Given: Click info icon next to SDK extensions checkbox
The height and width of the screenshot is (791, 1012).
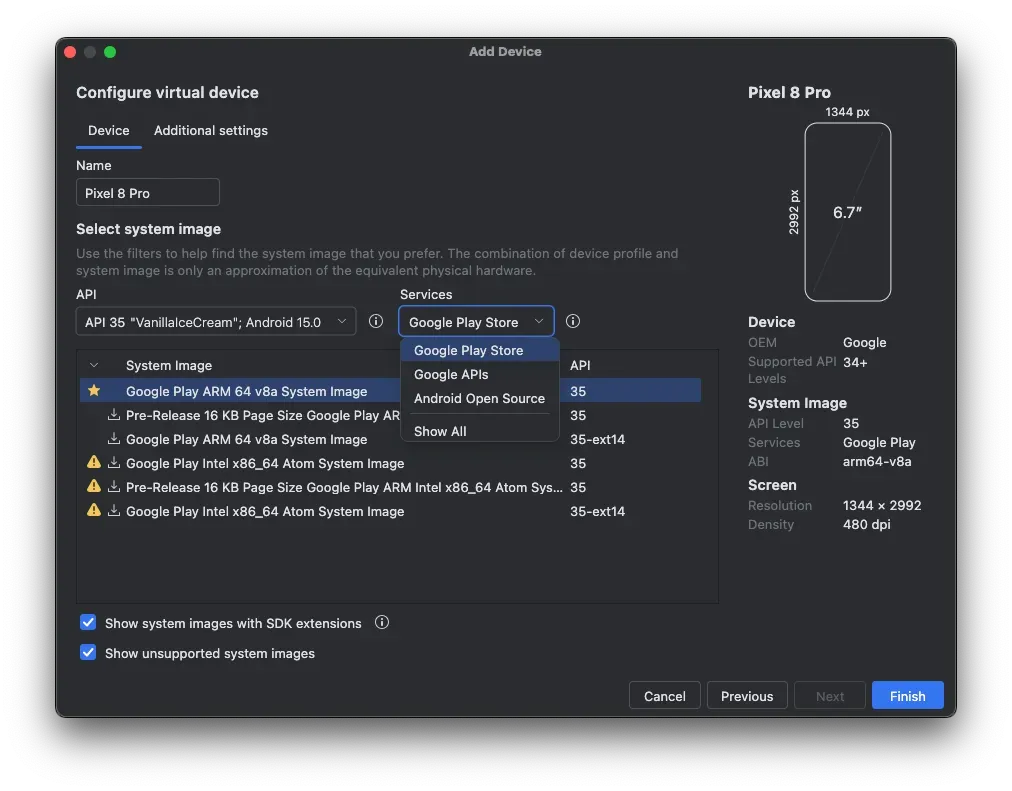Looking at the screenshot, I should click(x=381, y=623).
